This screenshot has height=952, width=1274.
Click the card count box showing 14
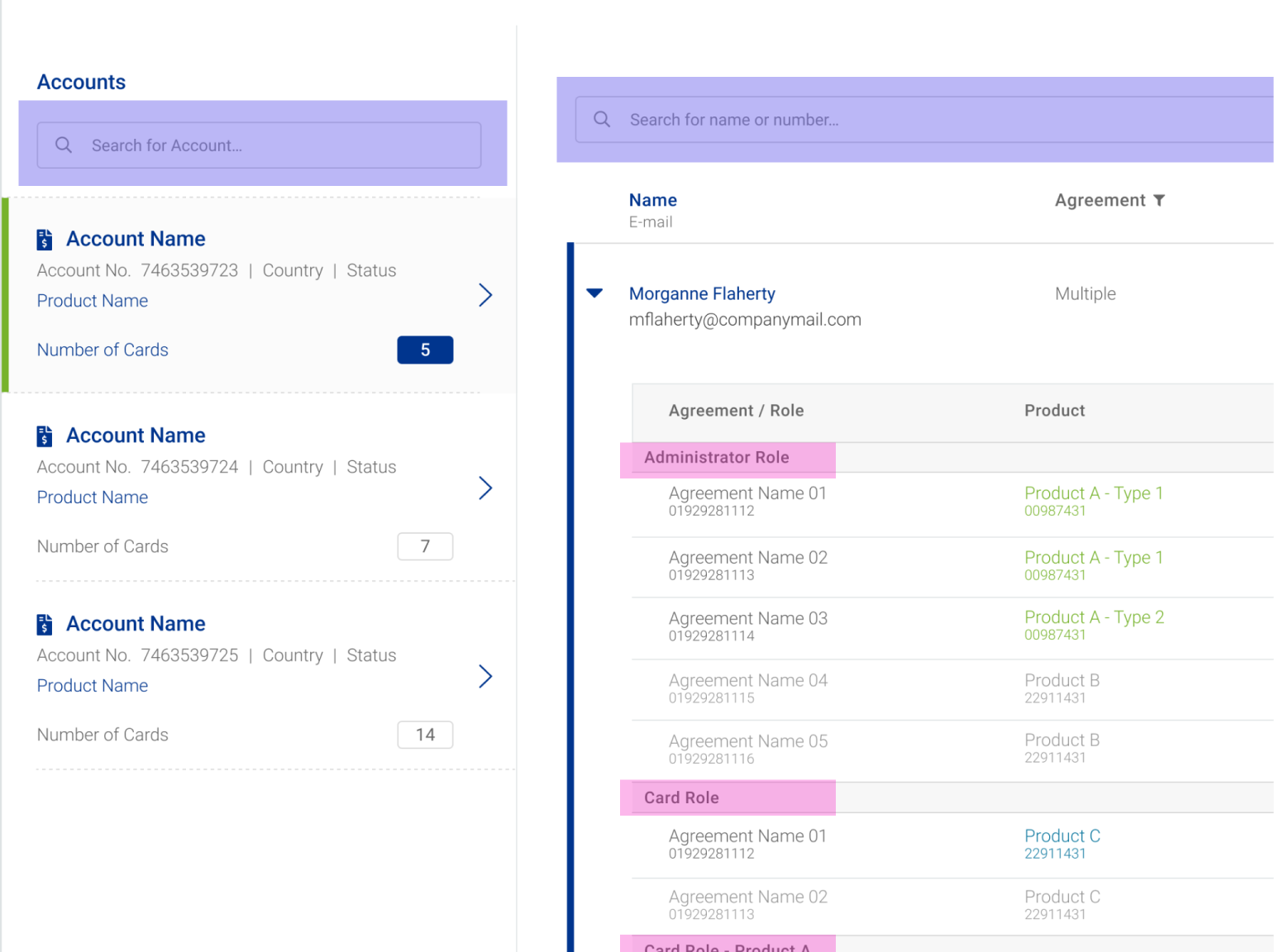(x=425, y=735)
